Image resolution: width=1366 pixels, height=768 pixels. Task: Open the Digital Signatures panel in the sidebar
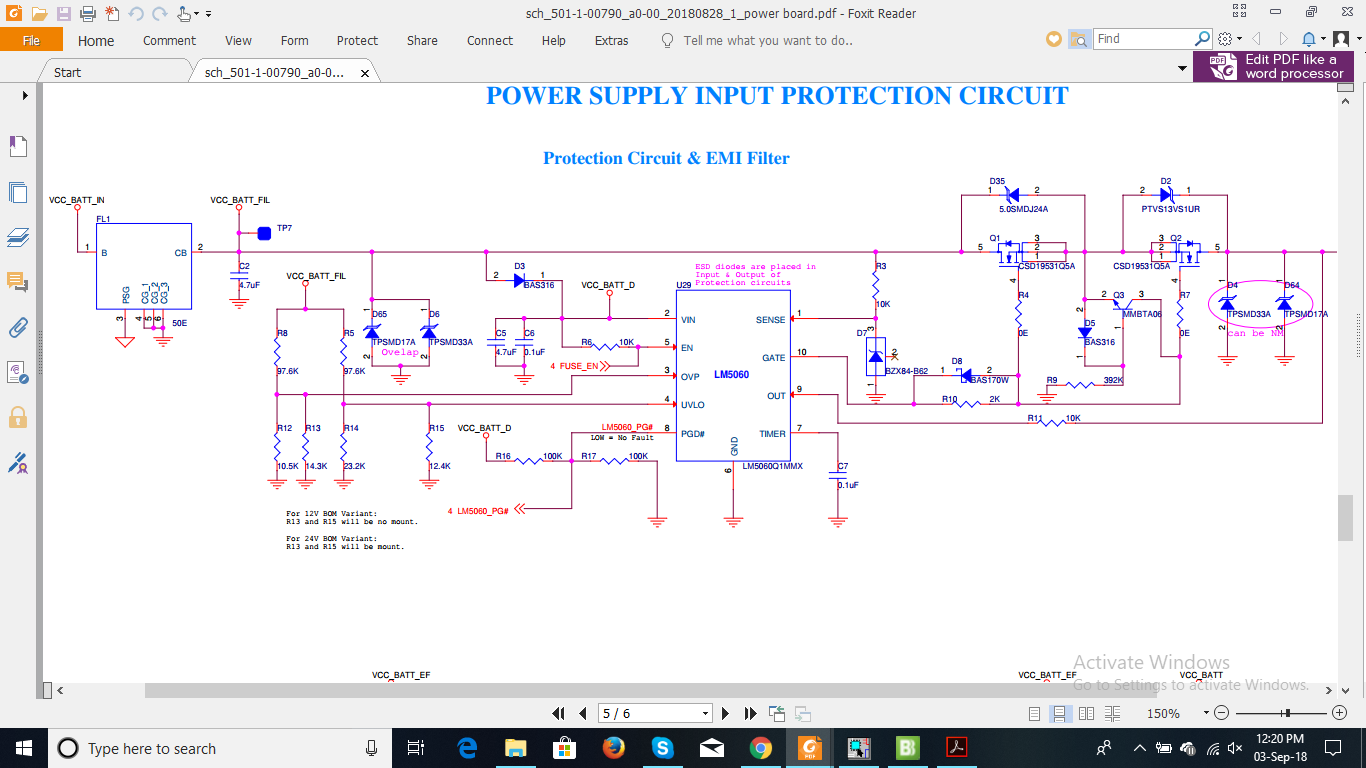pyautogui.click(x=18, y=462)
